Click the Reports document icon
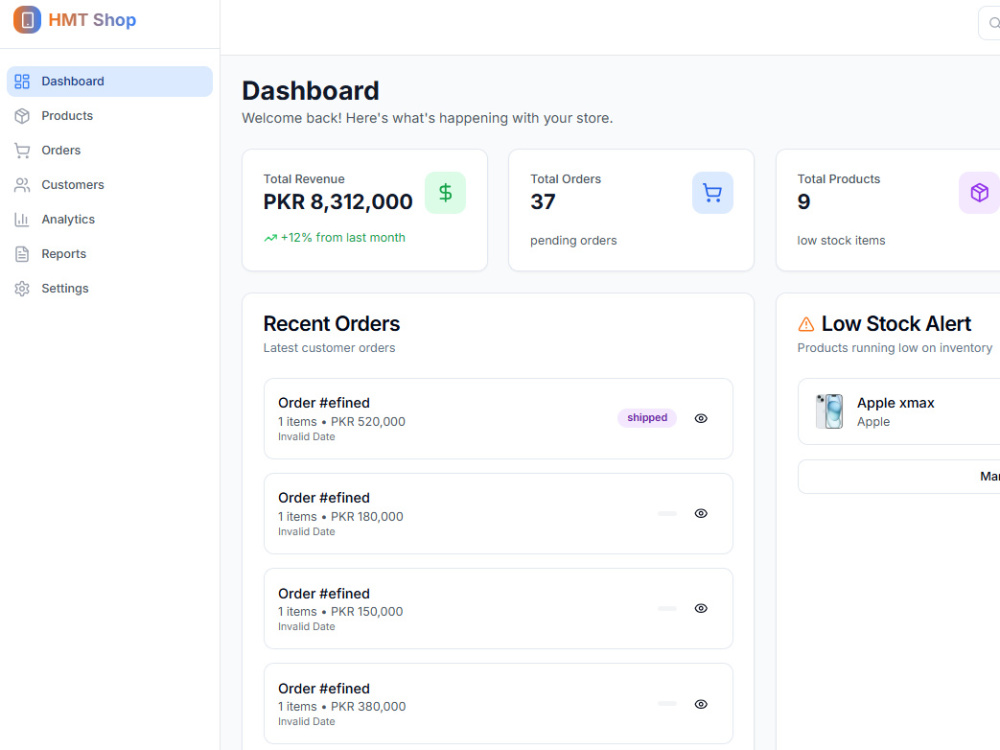 (x=22, y=254)
